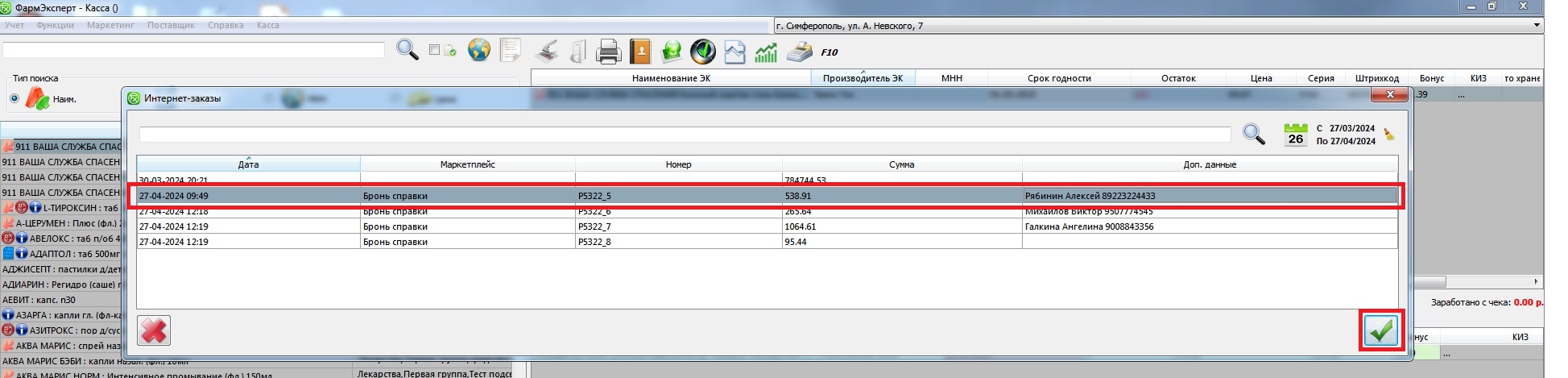1568x378 pixels.
Task: Open the calendar date range picker
Action: click(1295, 134)
